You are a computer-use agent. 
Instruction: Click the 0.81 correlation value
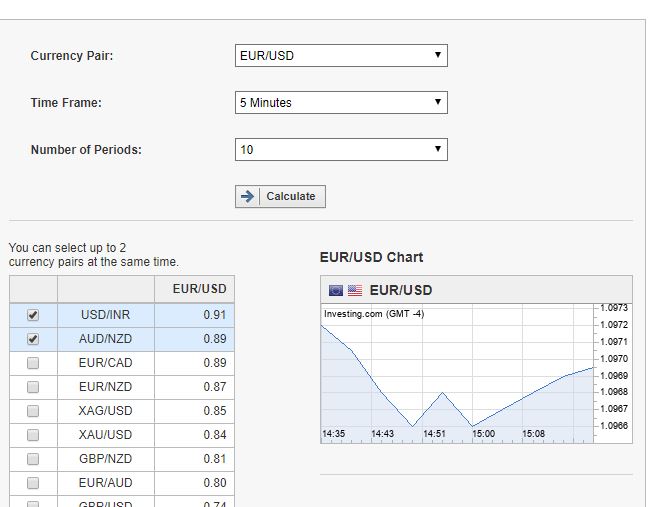point(215,459)
